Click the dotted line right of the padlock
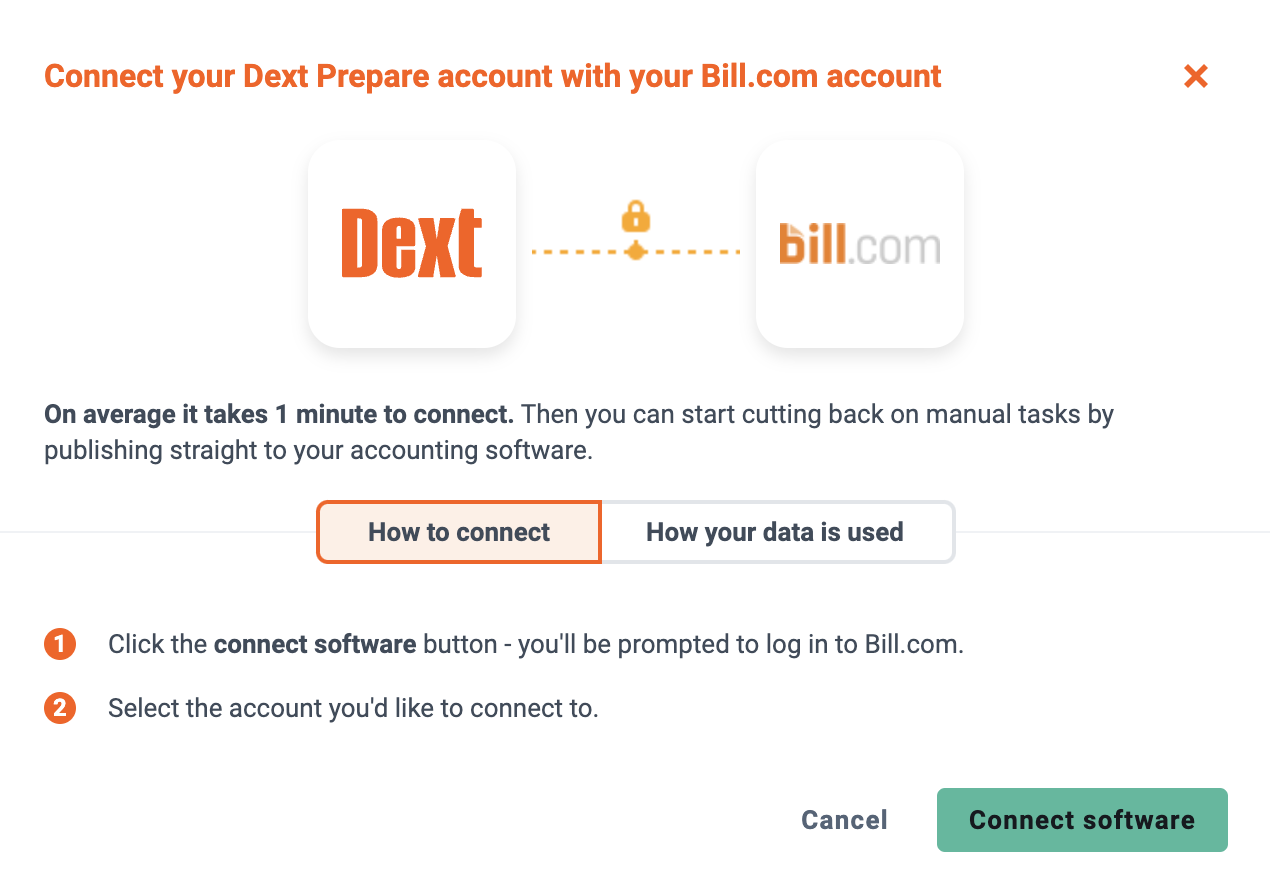Image resolution: width=1270 pixels, height=894 pixels. 693,252
